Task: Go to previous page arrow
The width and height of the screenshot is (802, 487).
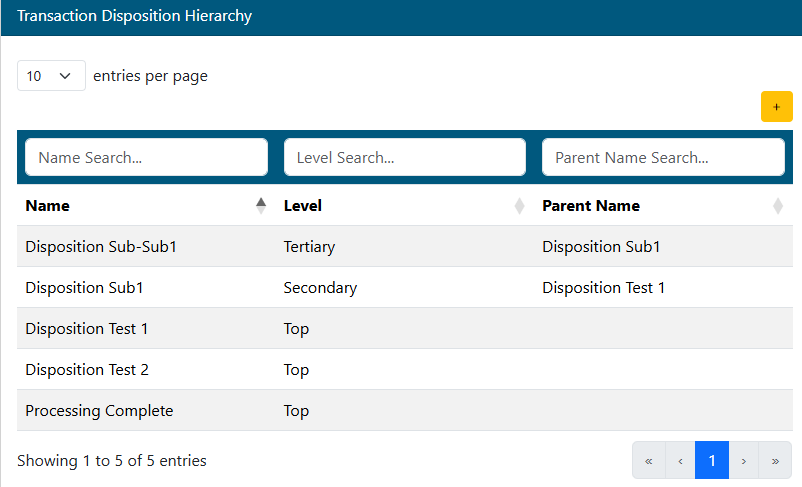Action: [680, 461]
